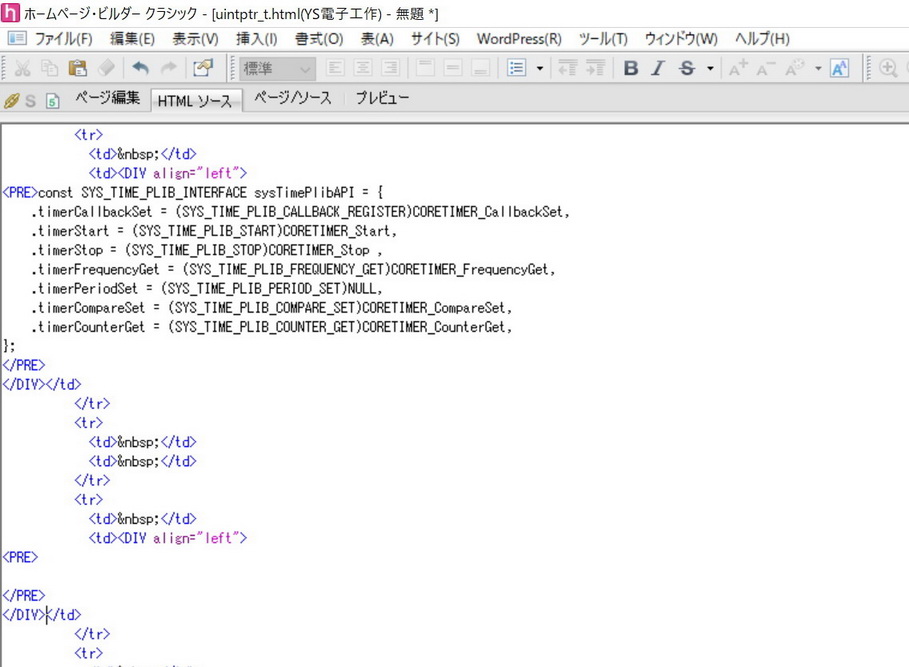This screenshot has width=909, height=667.
Task: Toggle strikethrough formatting
Action: click(687, 68)
